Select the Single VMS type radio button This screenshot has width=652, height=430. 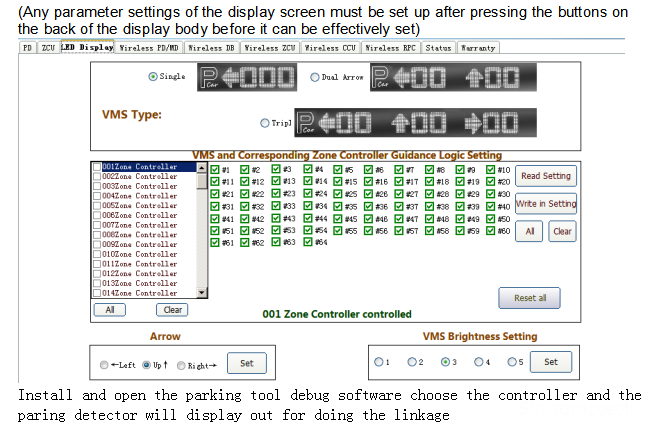coord(152,77)
